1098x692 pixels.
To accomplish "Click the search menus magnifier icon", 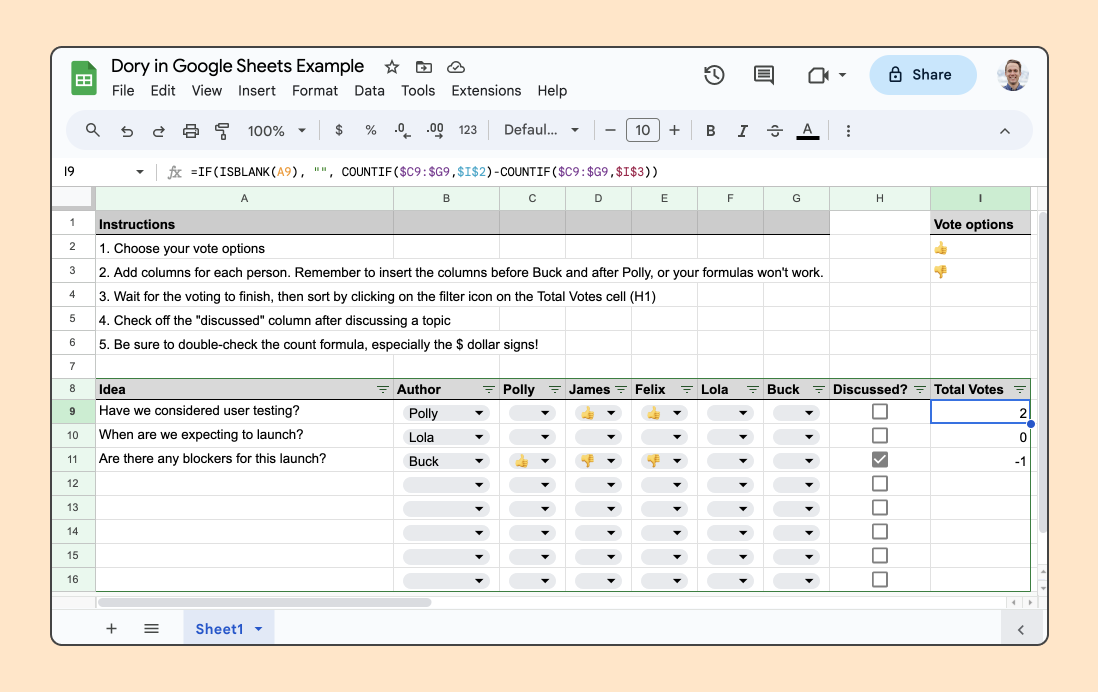I will click(x=92, y=130).
